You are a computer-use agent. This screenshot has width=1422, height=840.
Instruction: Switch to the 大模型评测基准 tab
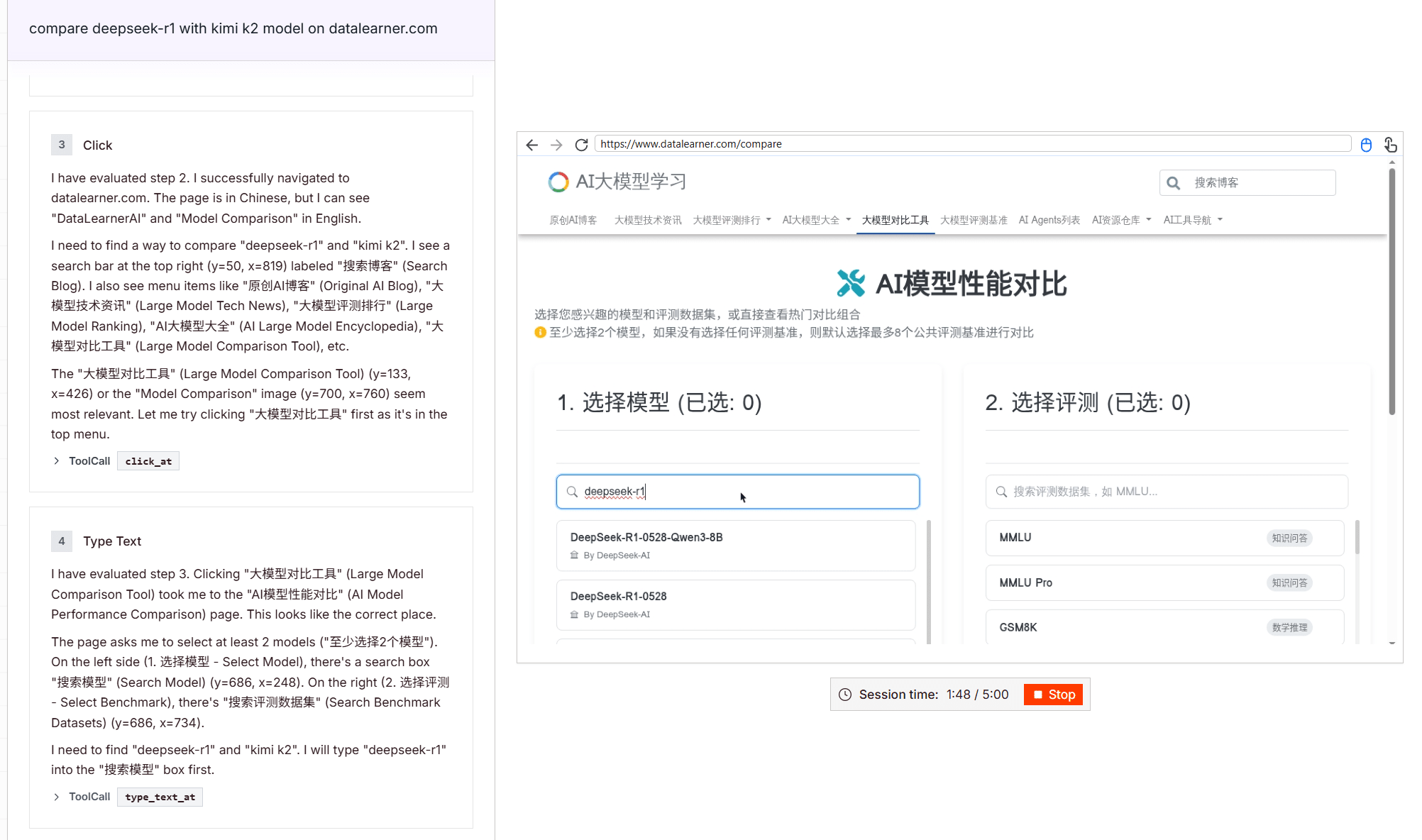(x=973, y=220)
